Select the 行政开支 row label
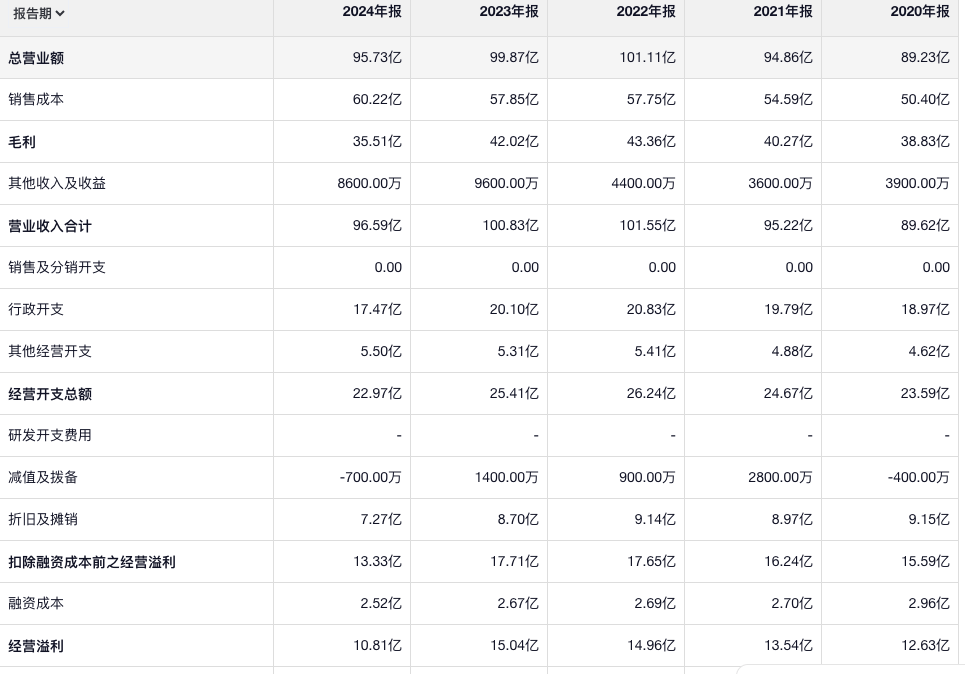This screenshot has width=965, height=674. point(36,310)
